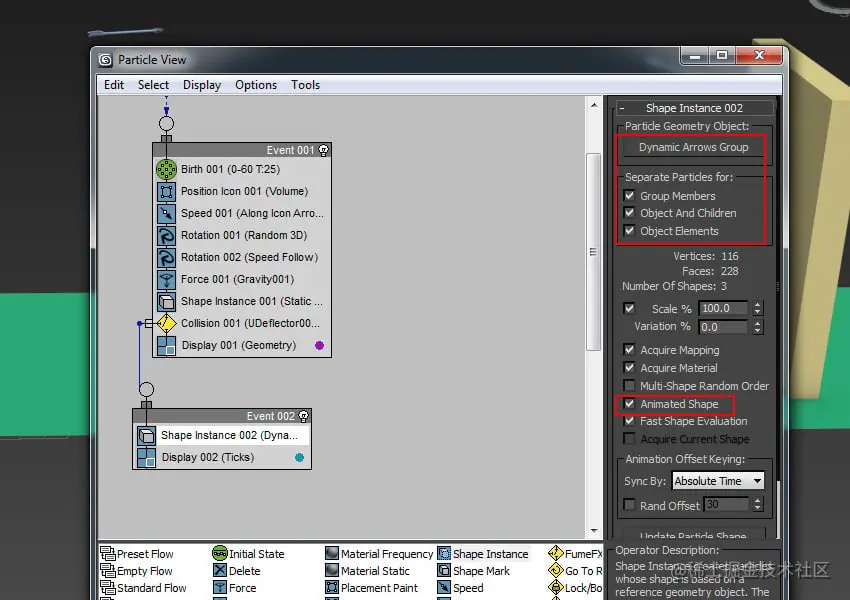Click the Dynamic Arrows Group button

click(693, 147)
